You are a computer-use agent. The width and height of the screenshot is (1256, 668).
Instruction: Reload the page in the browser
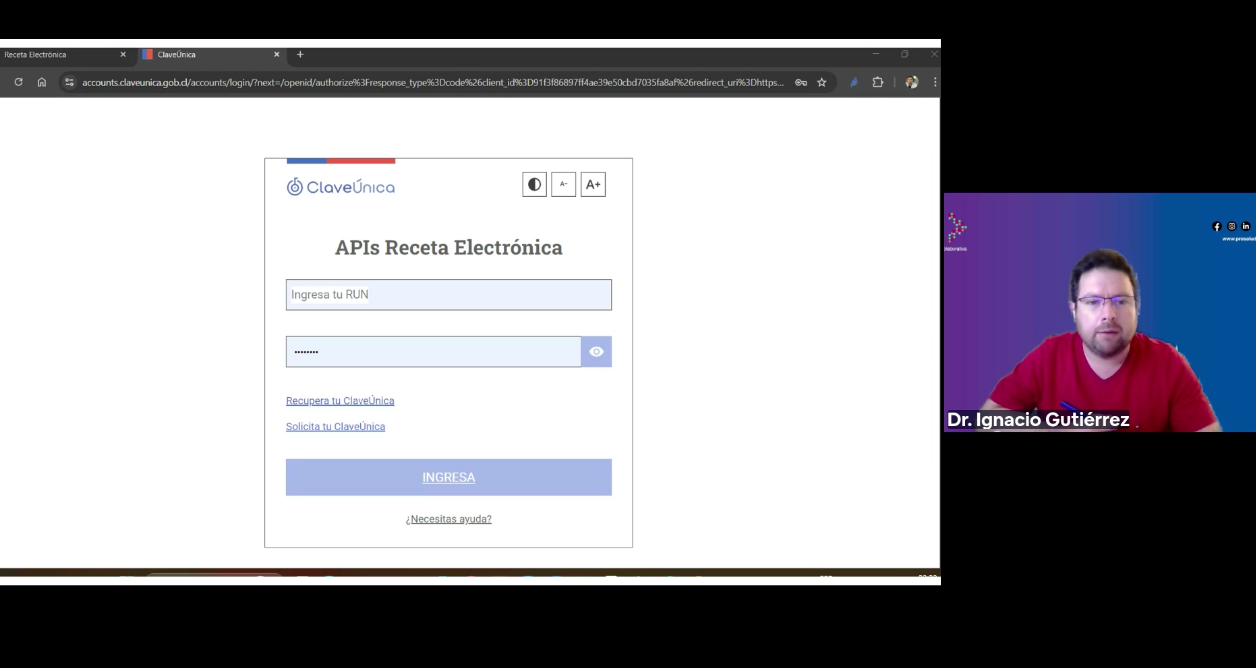click(x=18, y=82)
